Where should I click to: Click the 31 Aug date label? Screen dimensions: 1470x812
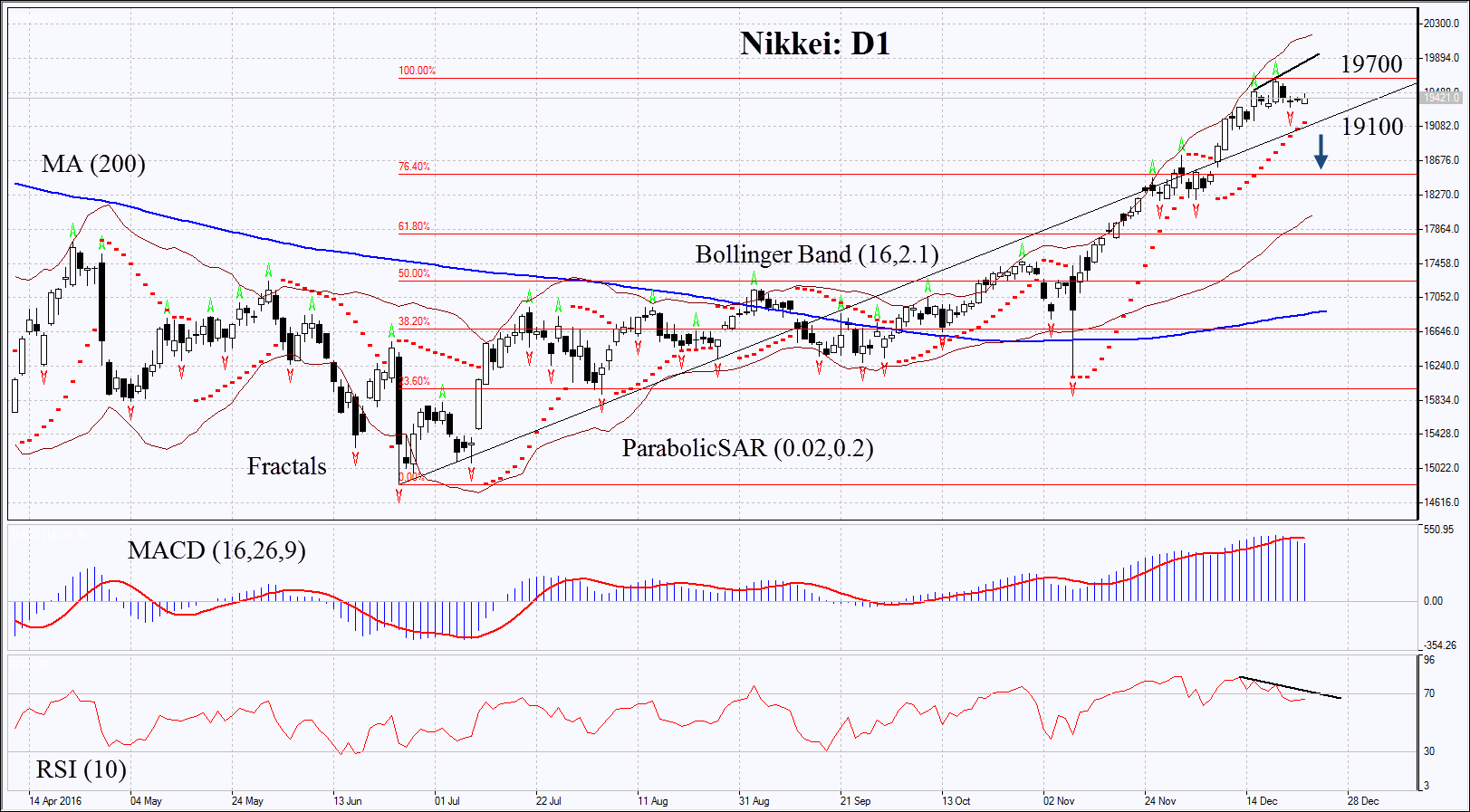[754, 801]
